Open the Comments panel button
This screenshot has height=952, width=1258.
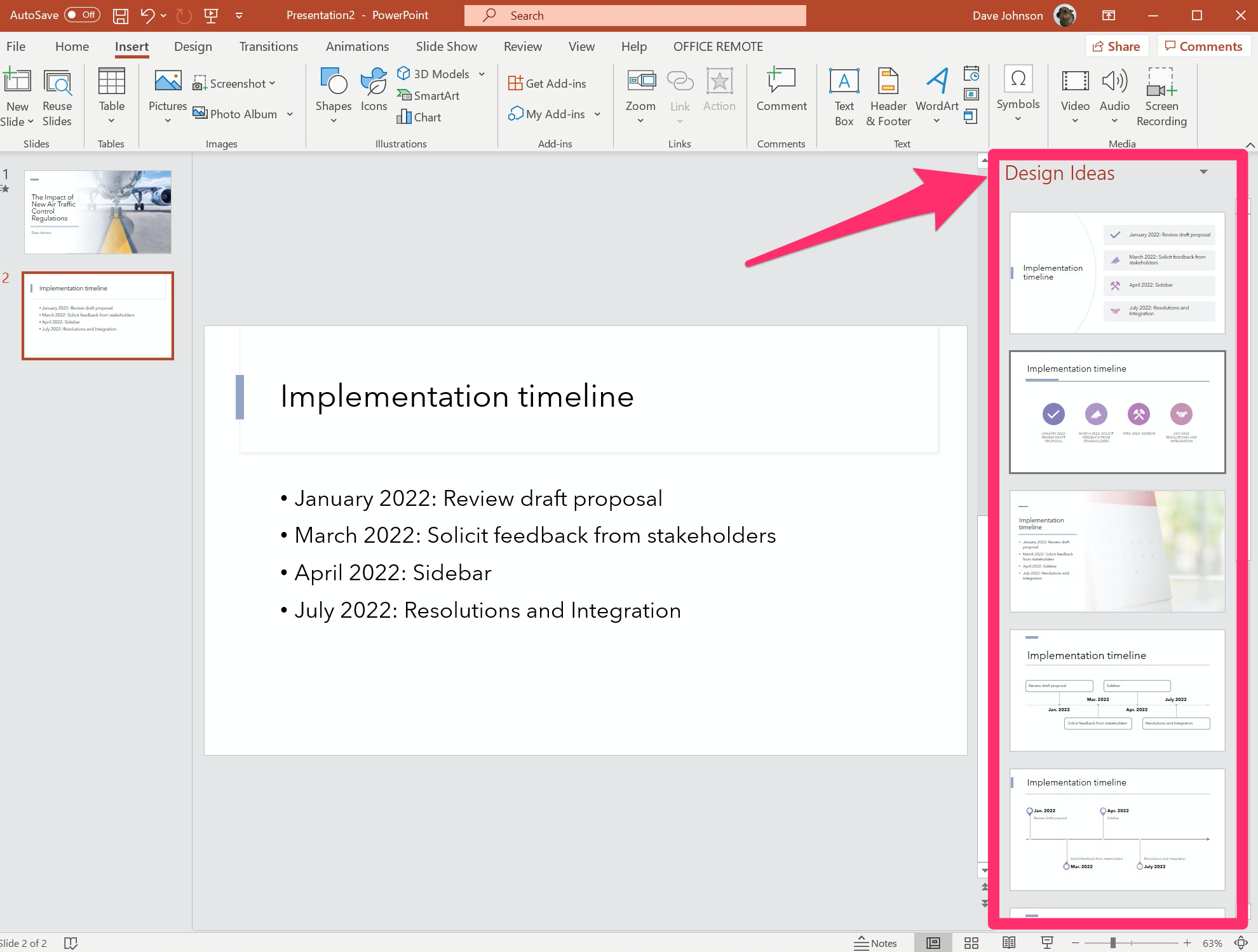pos(1200,46)
